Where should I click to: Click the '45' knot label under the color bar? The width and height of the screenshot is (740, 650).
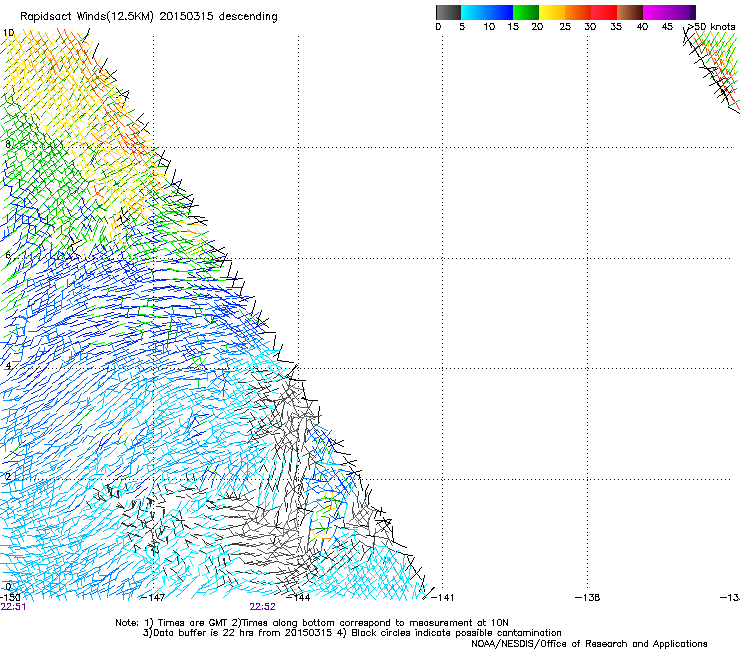pos(667,27)
